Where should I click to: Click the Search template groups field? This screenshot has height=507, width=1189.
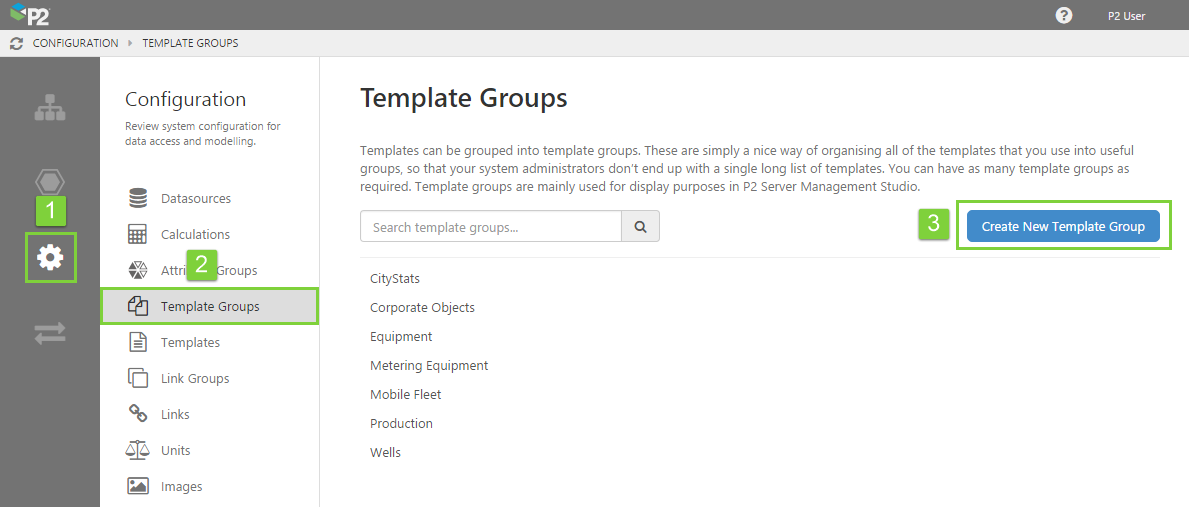click(490, 227)
